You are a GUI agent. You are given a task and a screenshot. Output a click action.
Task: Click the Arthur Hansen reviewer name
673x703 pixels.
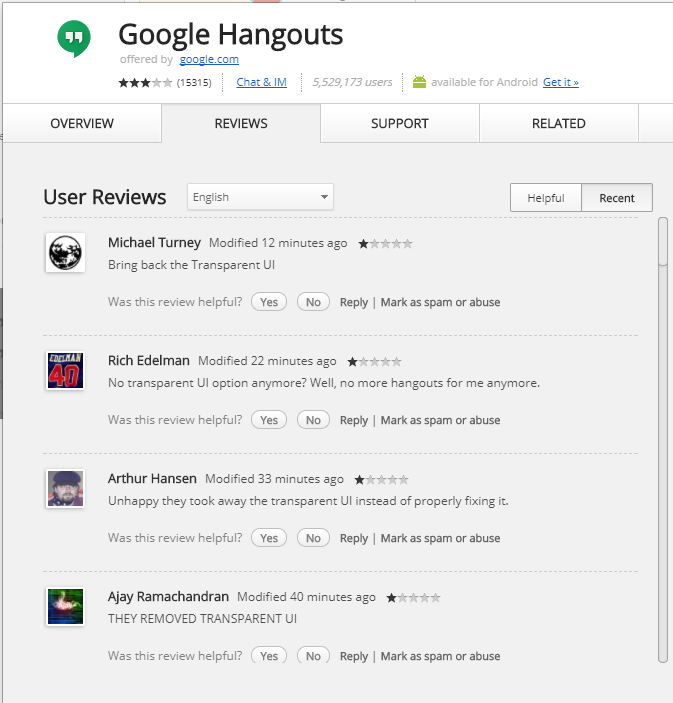click(x=152, y=478)
